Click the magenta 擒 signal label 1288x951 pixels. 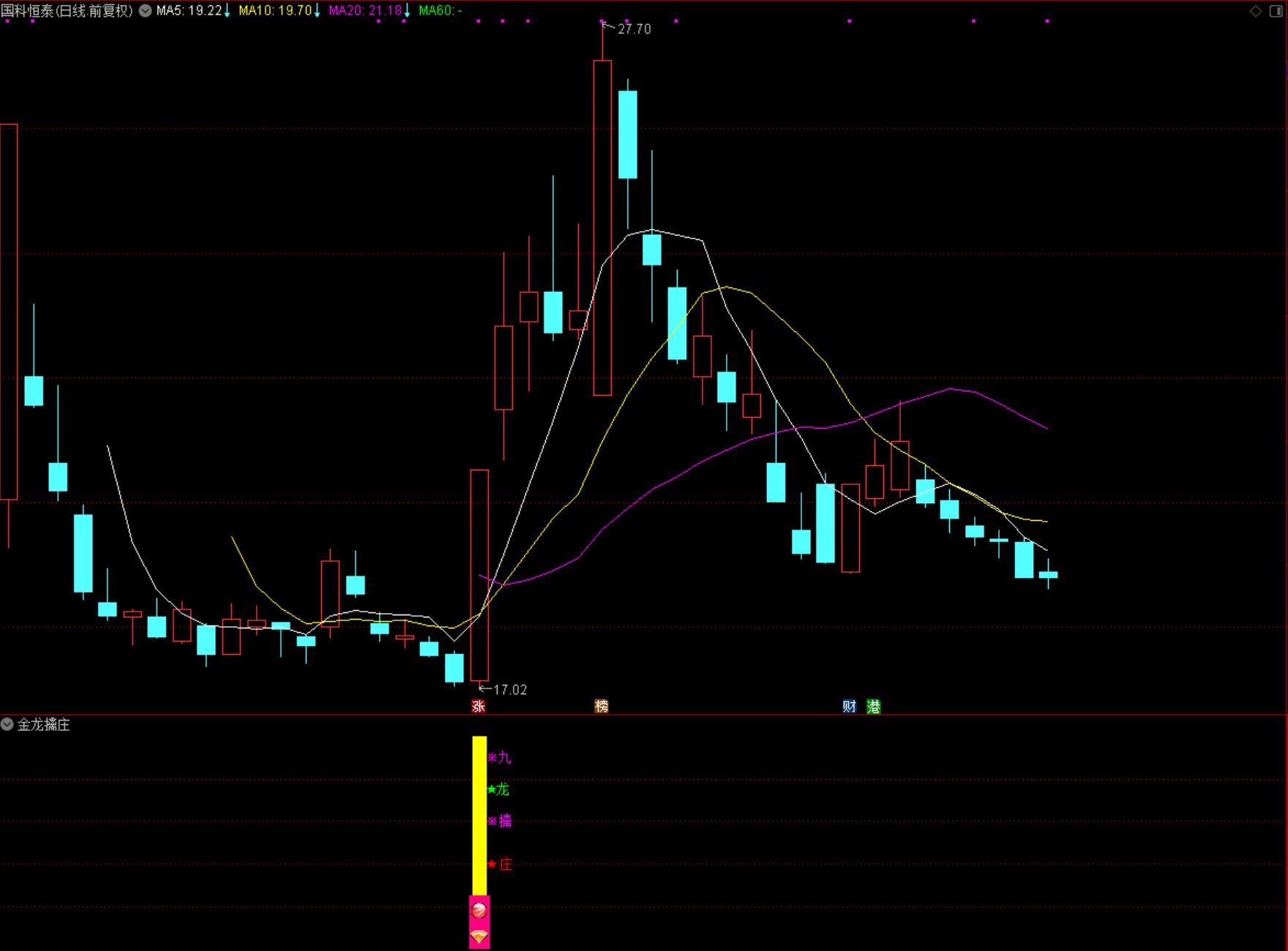point(500,821)
